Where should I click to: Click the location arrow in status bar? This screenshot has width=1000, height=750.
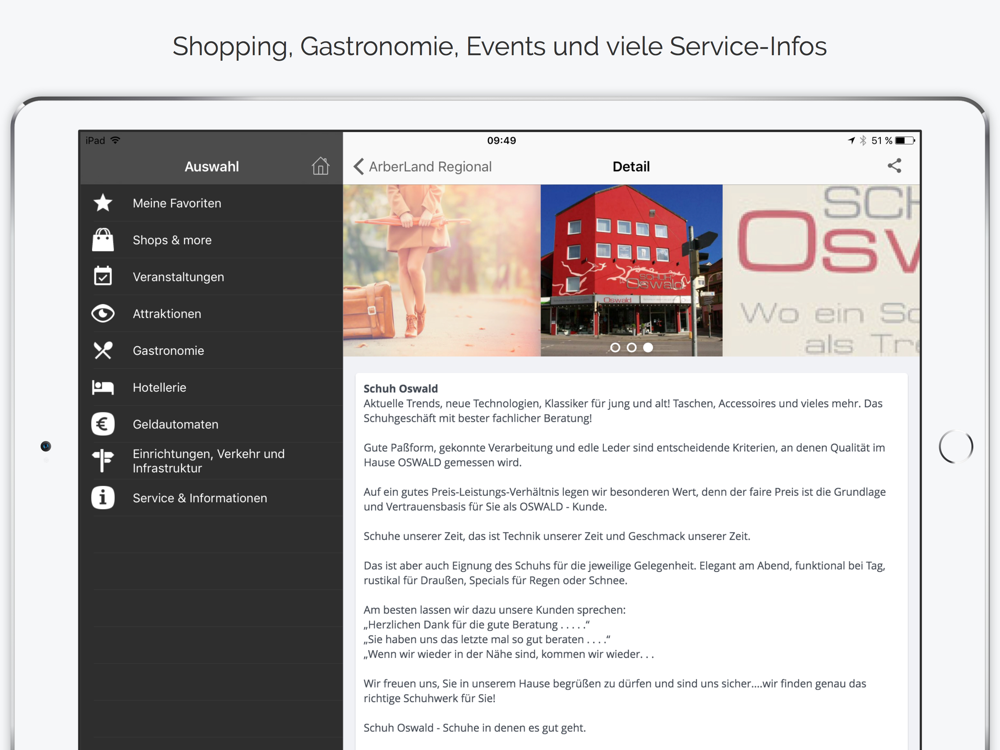point(851,140)
